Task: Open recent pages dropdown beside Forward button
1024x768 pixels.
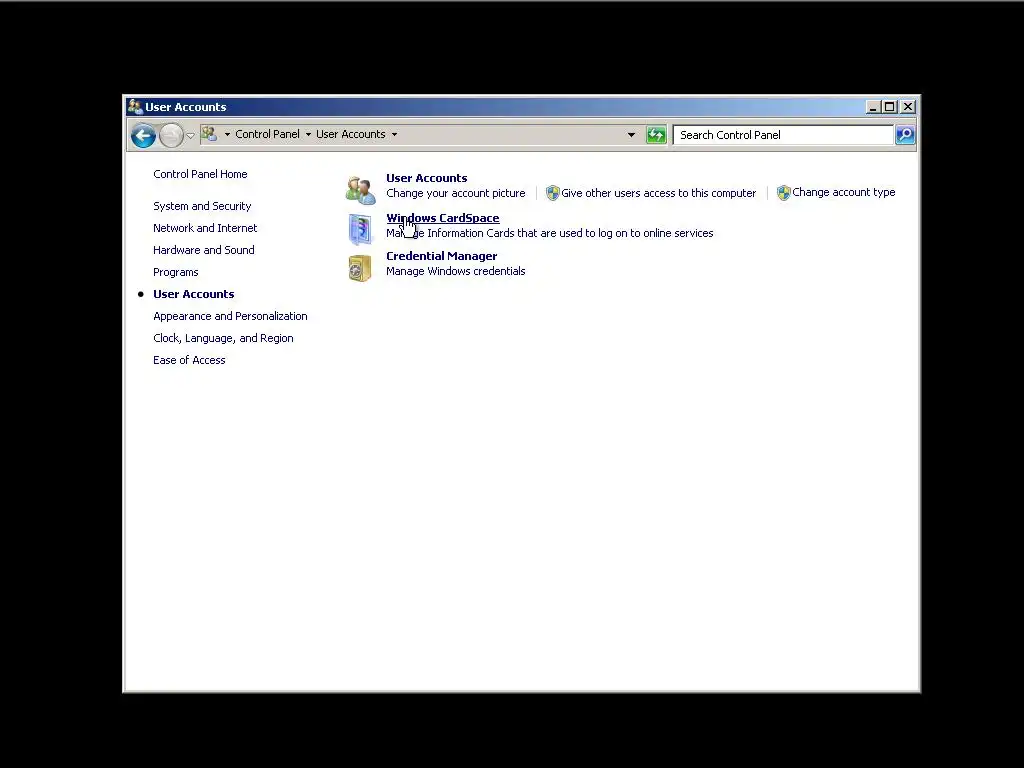Action: [190, 135]
